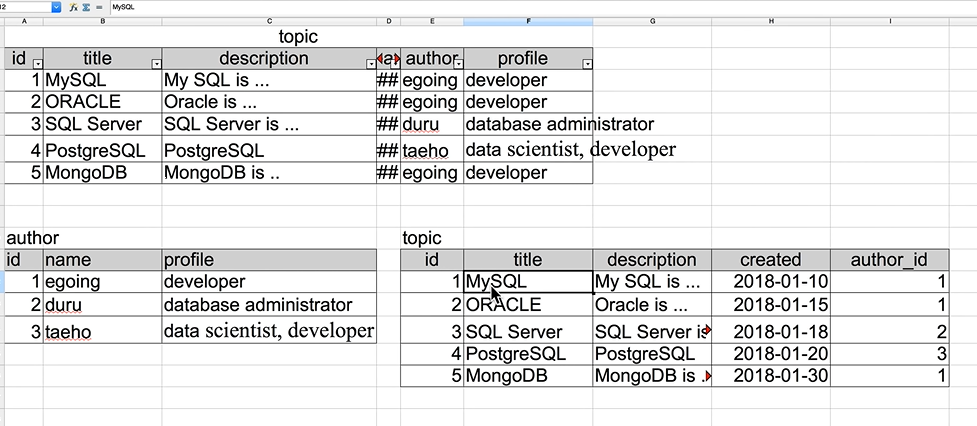Select 'PostgreSQL' title in the 2018-01-20 row

528,354
